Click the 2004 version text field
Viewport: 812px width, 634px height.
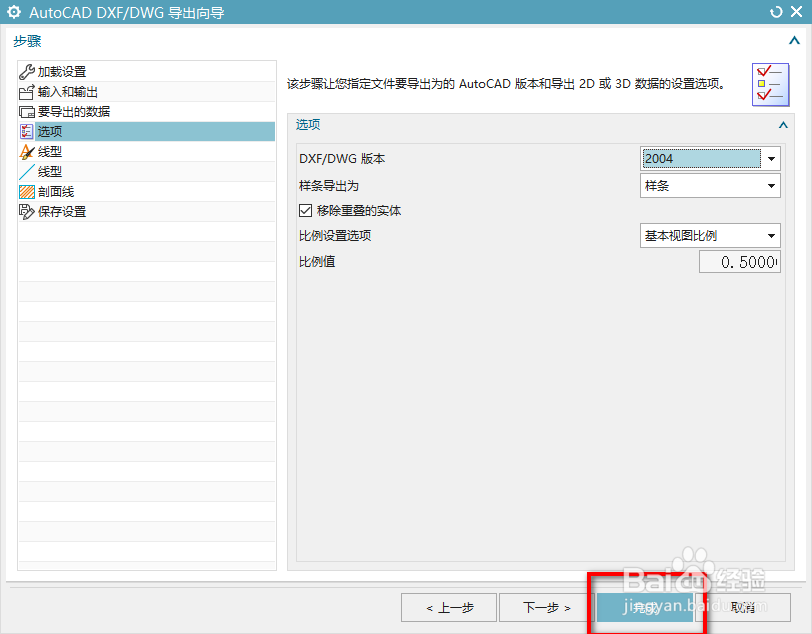702,158
